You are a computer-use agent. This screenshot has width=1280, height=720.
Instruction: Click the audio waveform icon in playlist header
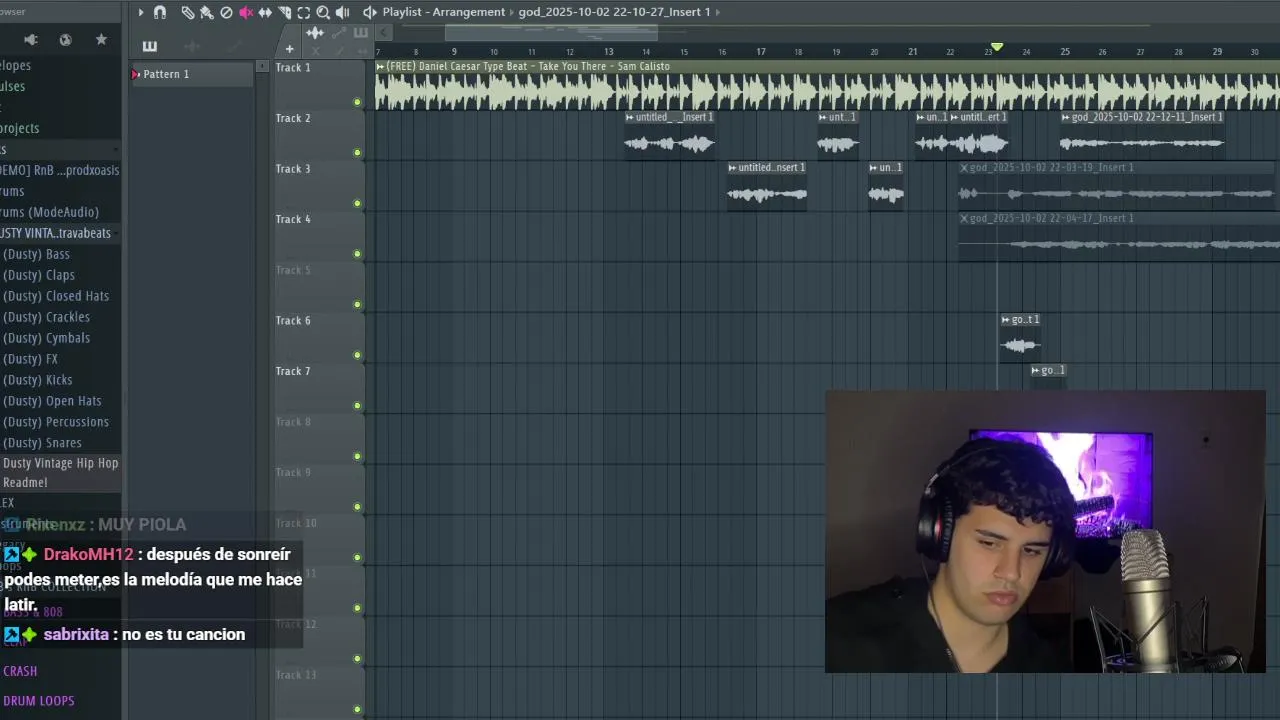click(x=315, y=33)
